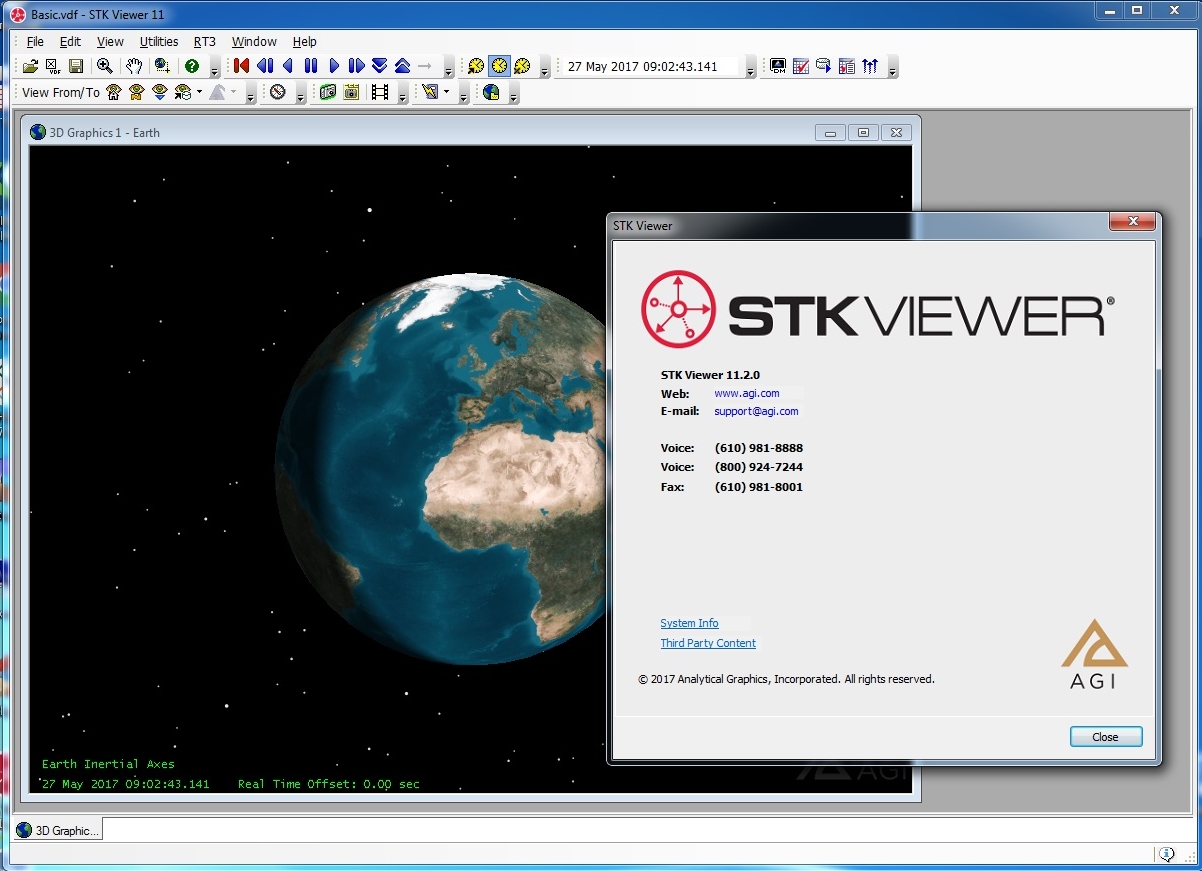Click the film strip movie recording icon
The width and height of the screenshot is (1202, 871).
pos(380,92)
